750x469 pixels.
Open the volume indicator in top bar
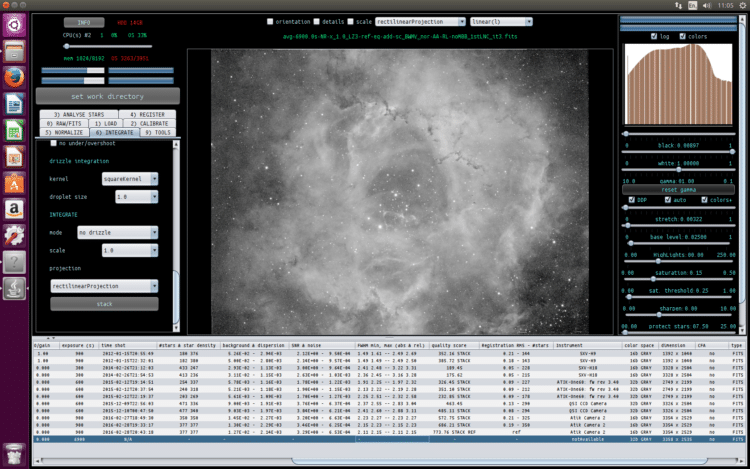point(707,5)
